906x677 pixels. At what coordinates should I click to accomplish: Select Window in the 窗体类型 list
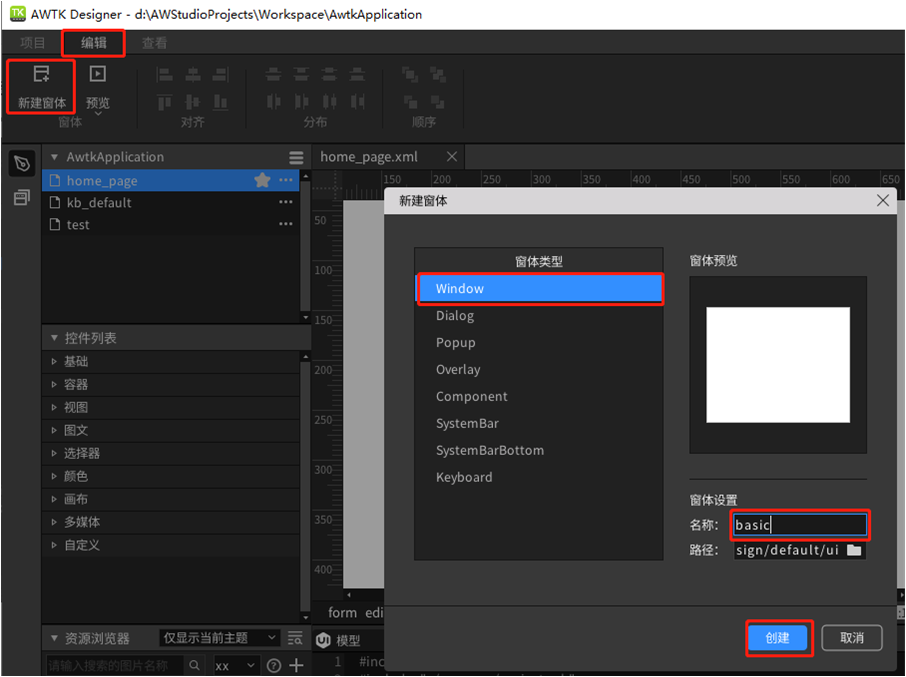click(540, 288)
